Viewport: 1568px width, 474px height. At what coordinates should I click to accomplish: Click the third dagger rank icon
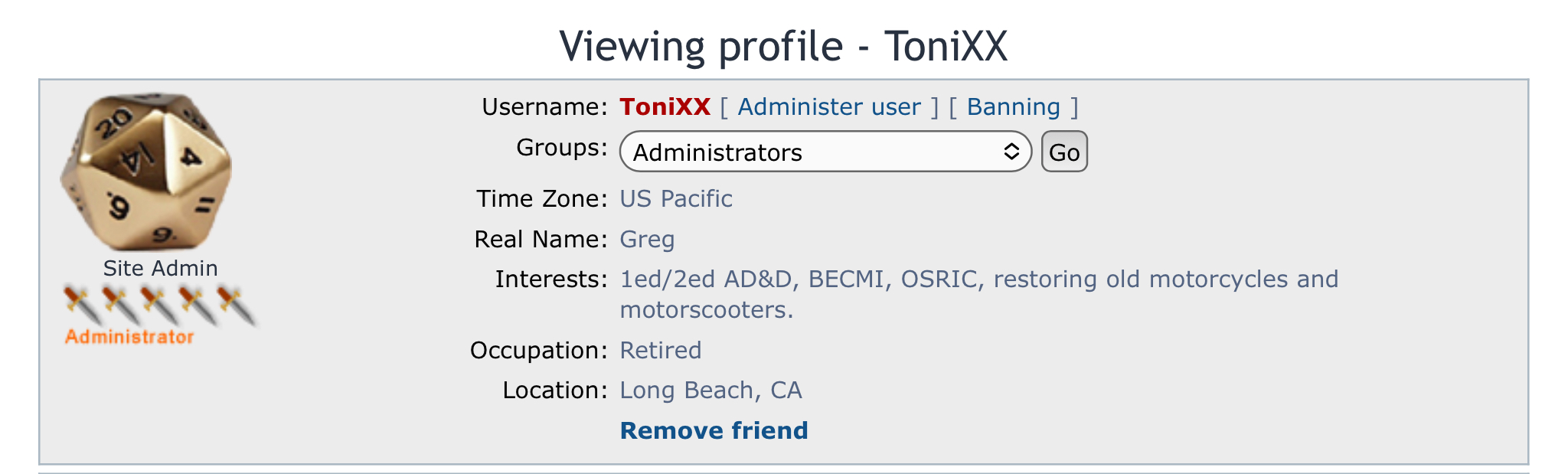[159, 305]
